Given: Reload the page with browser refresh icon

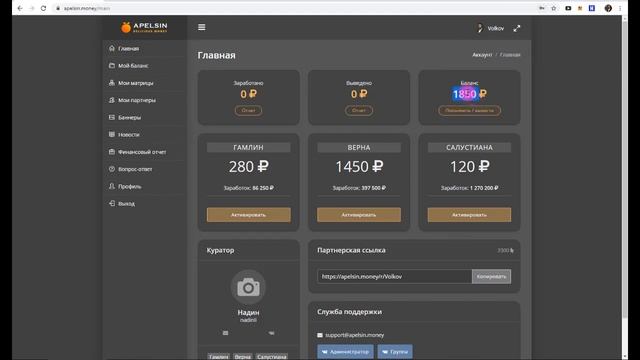Looking at the screenshot, I should [x=43, y=8].
